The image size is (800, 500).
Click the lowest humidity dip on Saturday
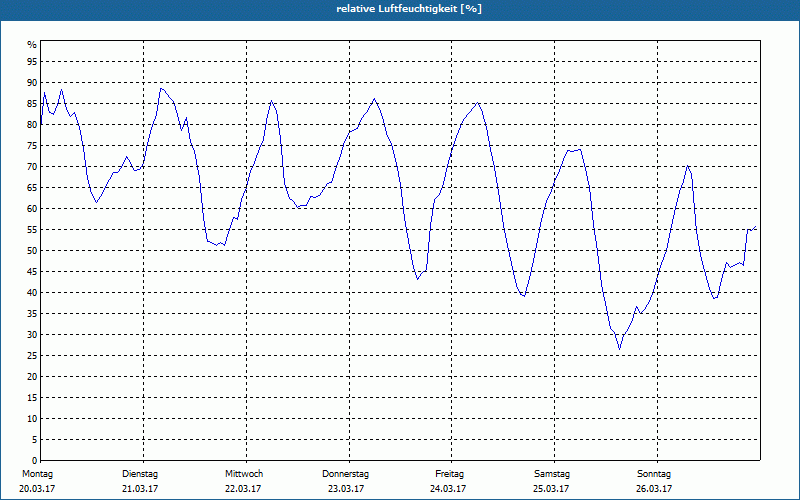pos(619,349)
